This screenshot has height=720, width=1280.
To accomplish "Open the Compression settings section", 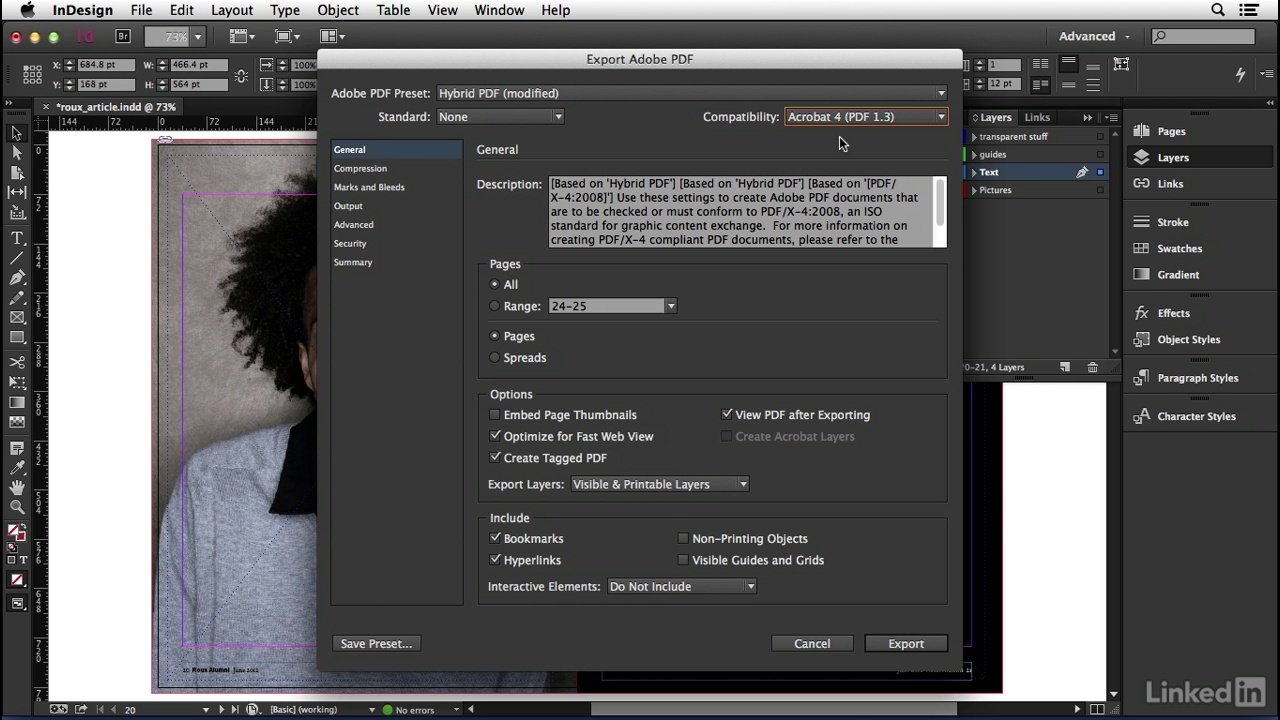I will pyautogui.click(x=360, y=168).
